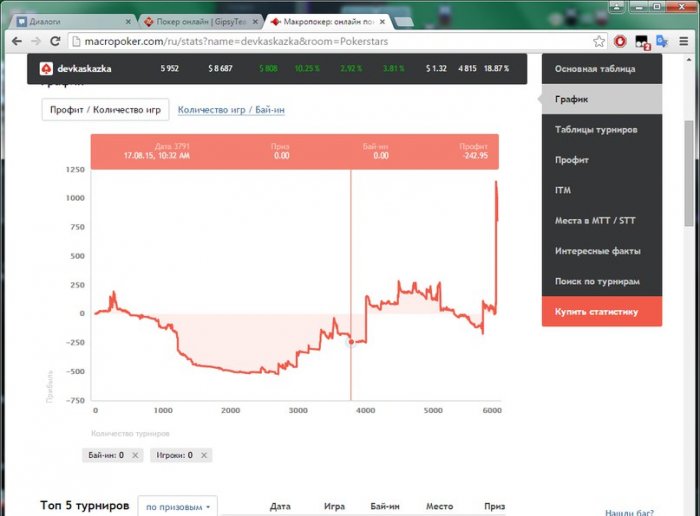This screenshot has height=516, width=700.
Task: Bookmark this page with the star icon
Action: [x=599, y=42]
